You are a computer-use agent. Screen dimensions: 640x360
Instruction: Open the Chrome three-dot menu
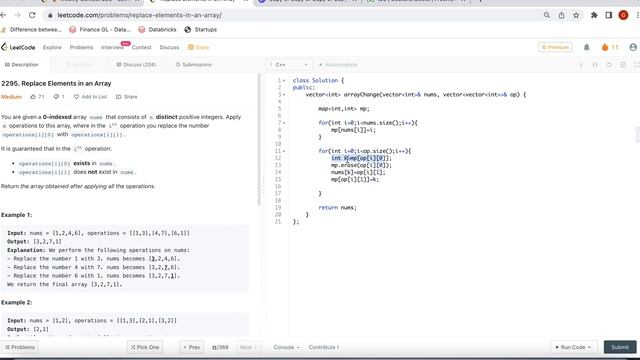coord(637,15)
